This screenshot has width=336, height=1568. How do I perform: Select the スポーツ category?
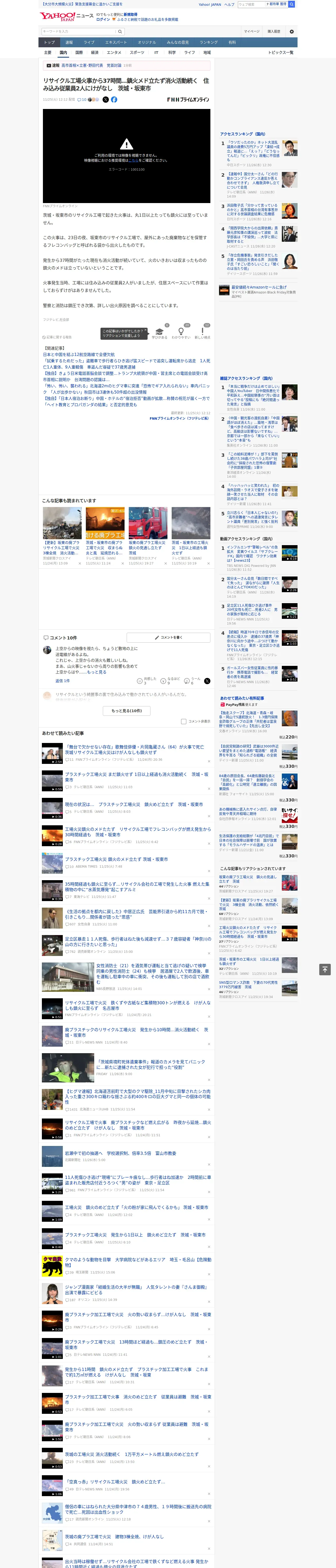tap(137, 52)
